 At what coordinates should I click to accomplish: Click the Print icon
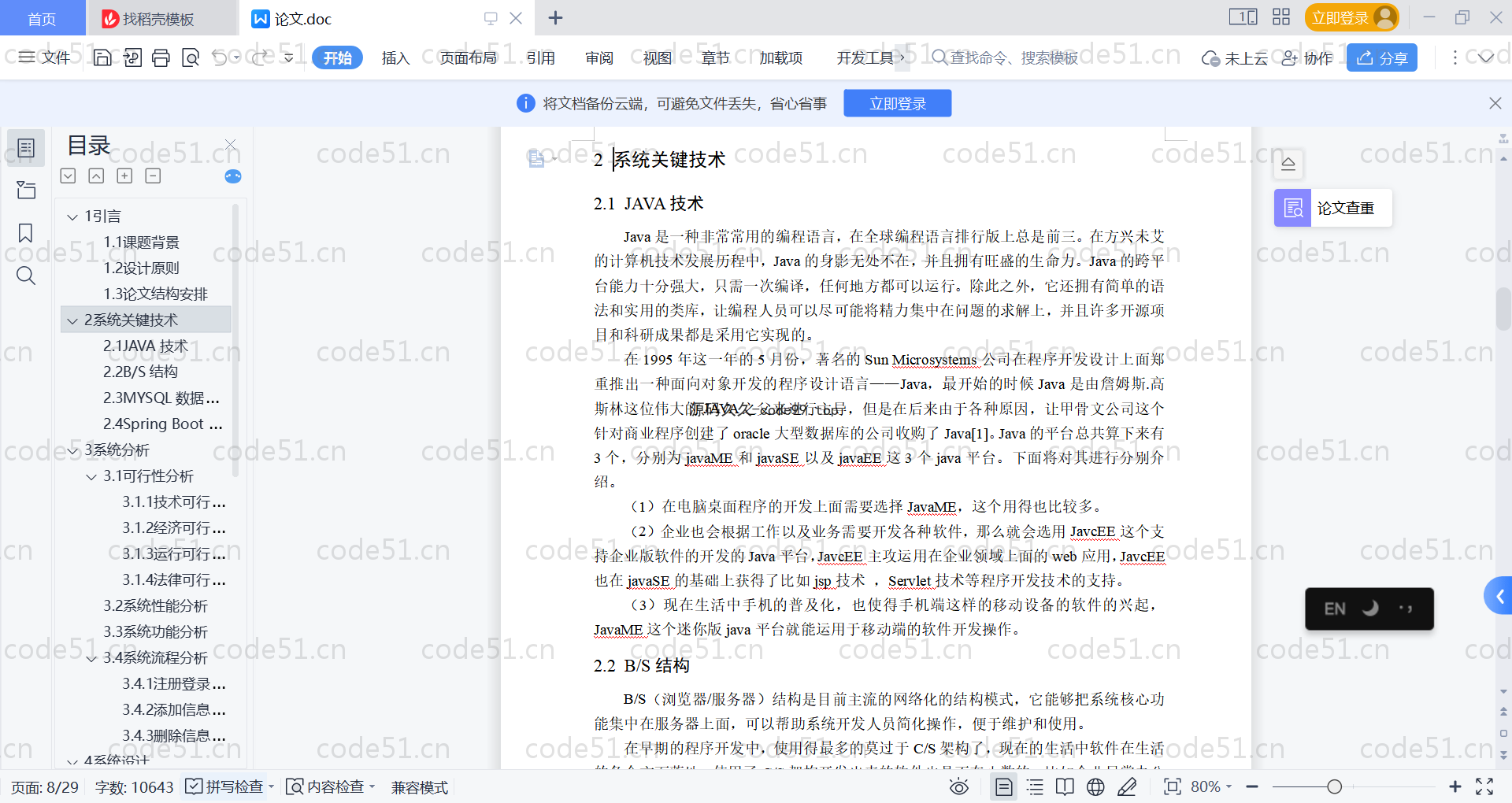pyautogui.click(x=161, y=57)
